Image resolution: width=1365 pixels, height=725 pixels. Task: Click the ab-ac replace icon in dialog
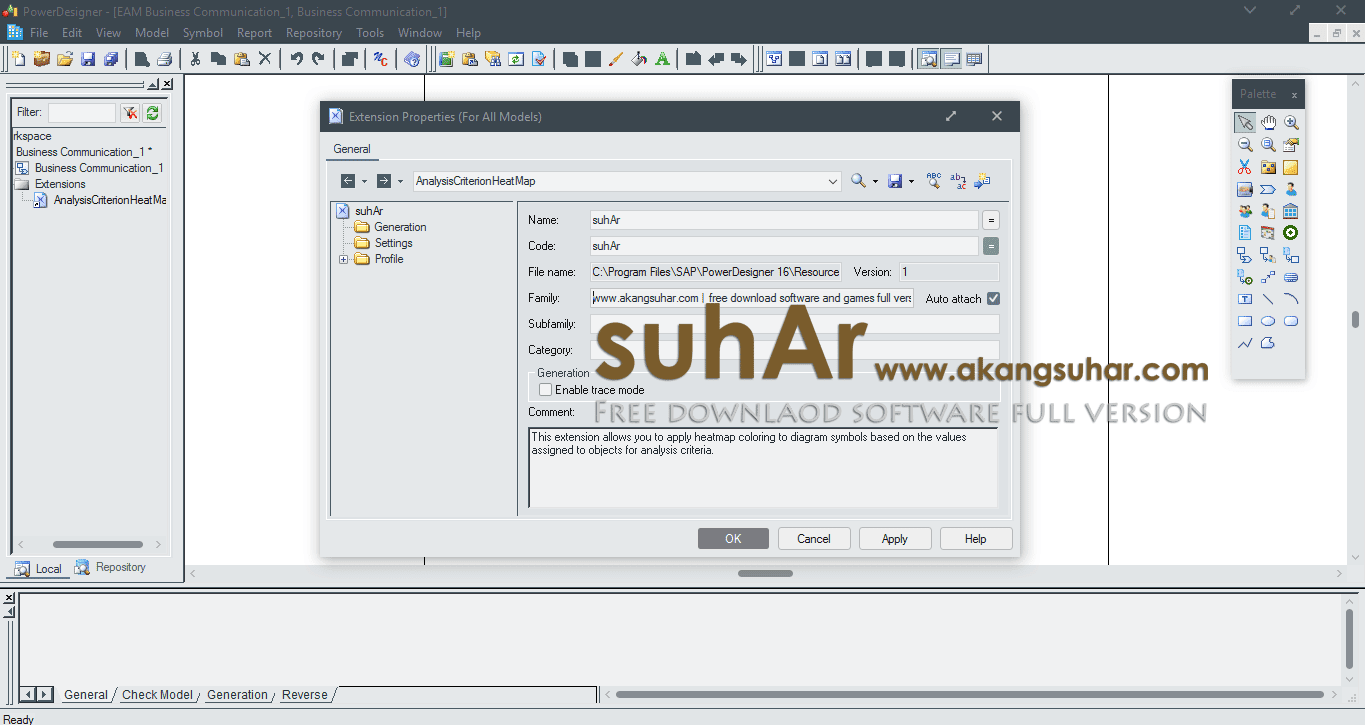coord(958,181)
